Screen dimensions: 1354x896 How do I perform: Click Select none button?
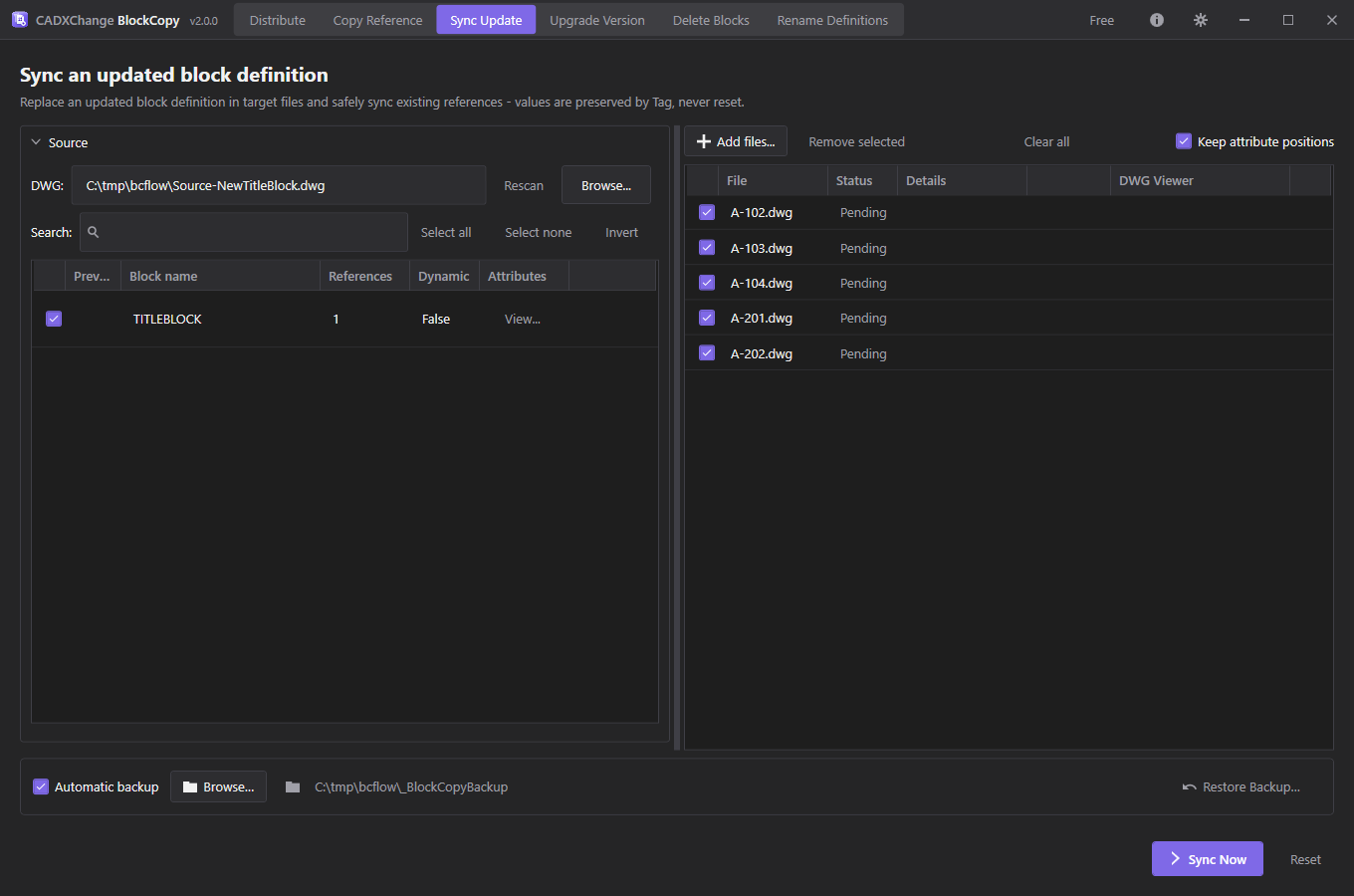(x=539, y=232)
